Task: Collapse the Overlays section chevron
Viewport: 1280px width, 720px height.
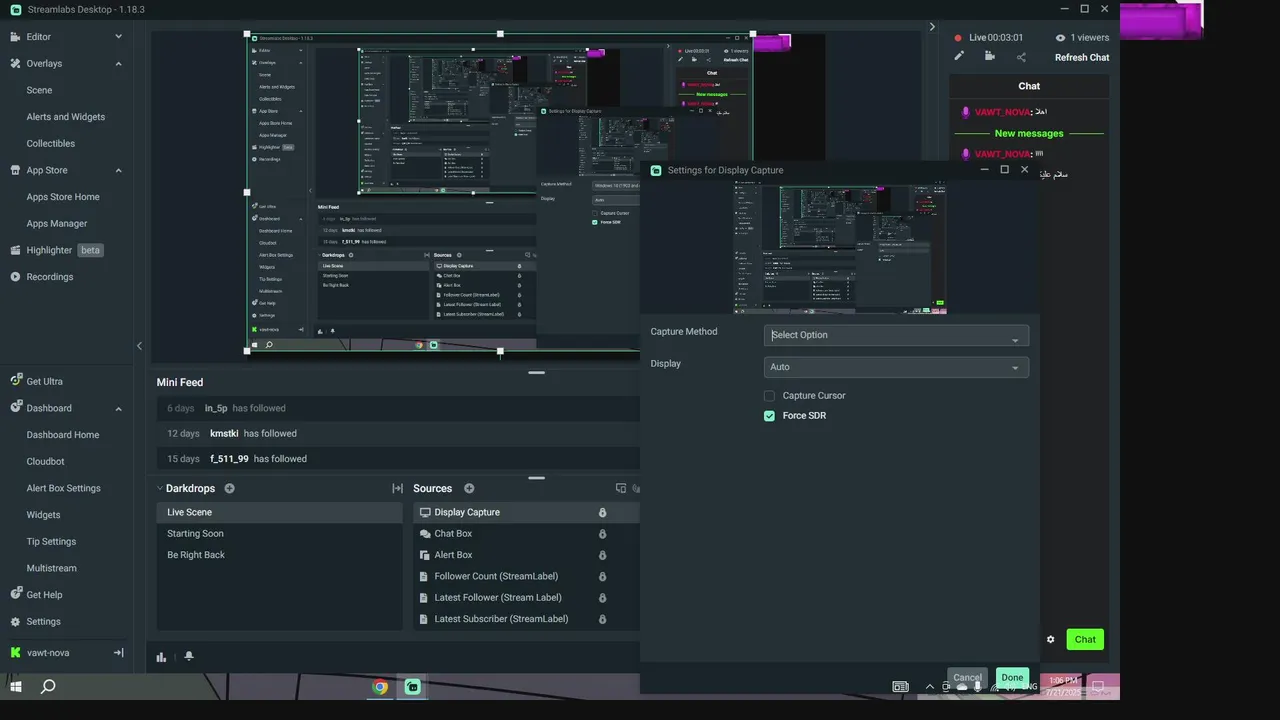Action: (118, 64)
